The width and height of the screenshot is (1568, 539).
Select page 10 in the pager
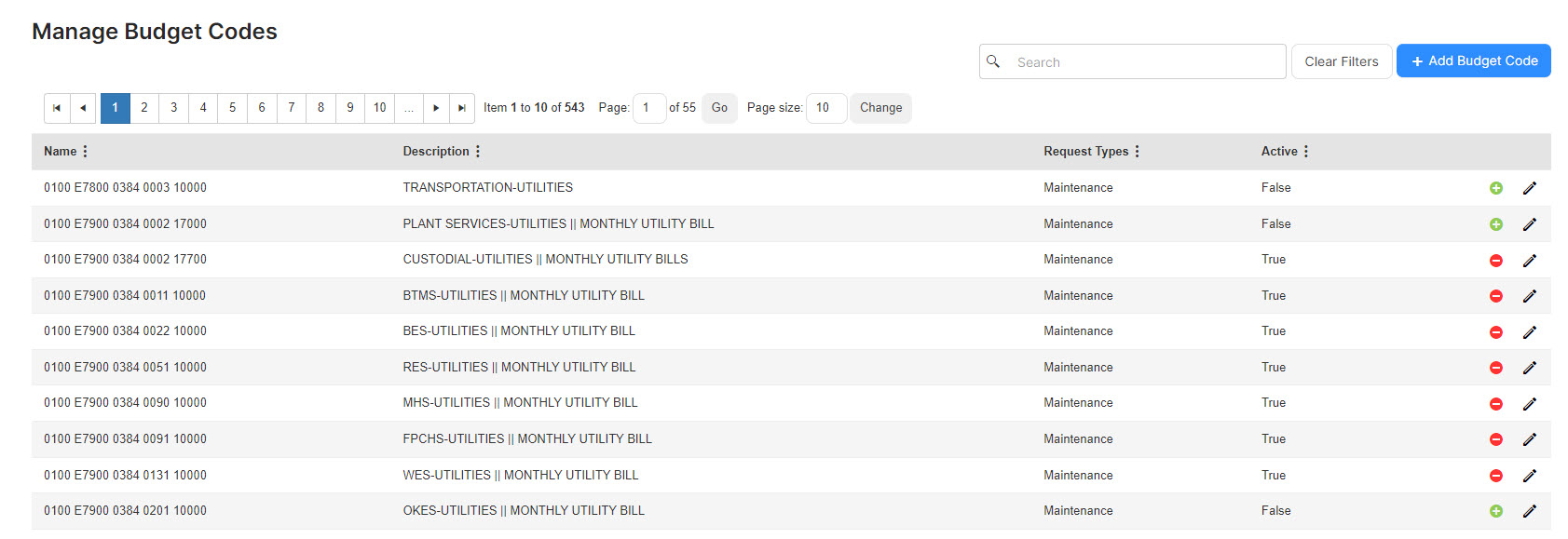coord(380,108)
